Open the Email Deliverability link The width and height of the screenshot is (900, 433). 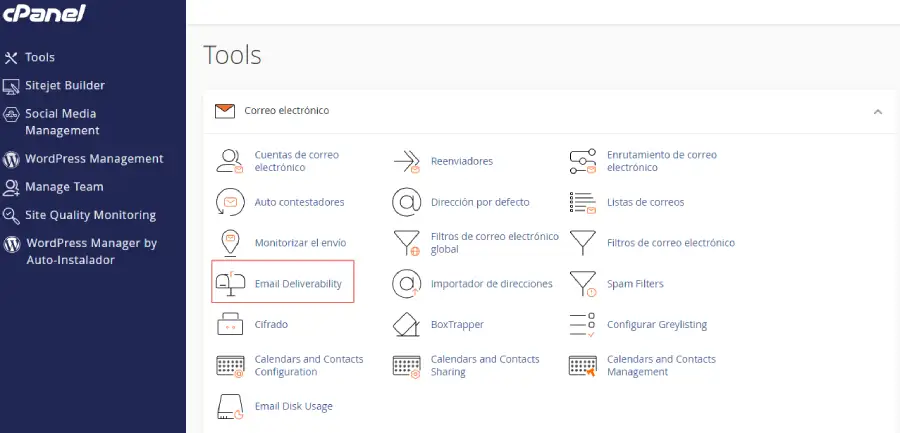[x=298, y=284]
